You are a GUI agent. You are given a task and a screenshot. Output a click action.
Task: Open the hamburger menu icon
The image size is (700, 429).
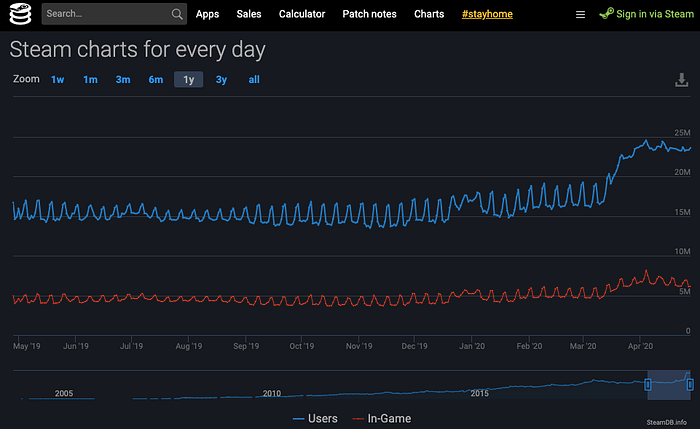click(x=580, y=15)
